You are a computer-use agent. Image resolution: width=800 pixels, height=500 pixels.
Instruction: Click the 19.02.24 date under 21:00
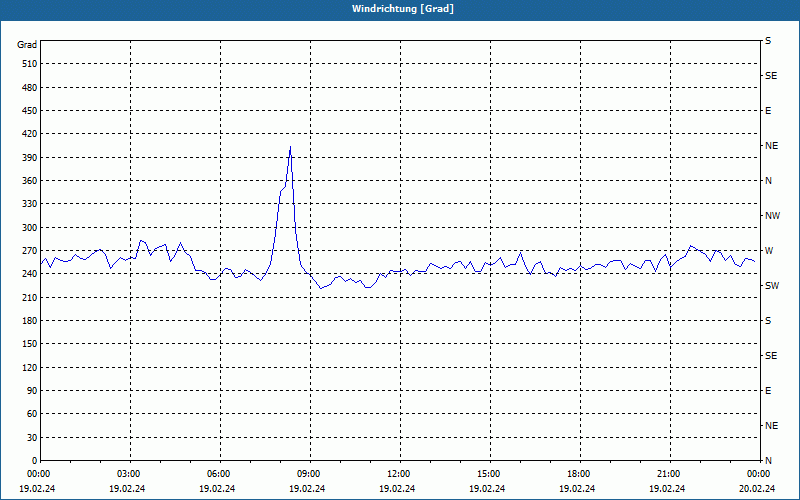pos(667,488)
